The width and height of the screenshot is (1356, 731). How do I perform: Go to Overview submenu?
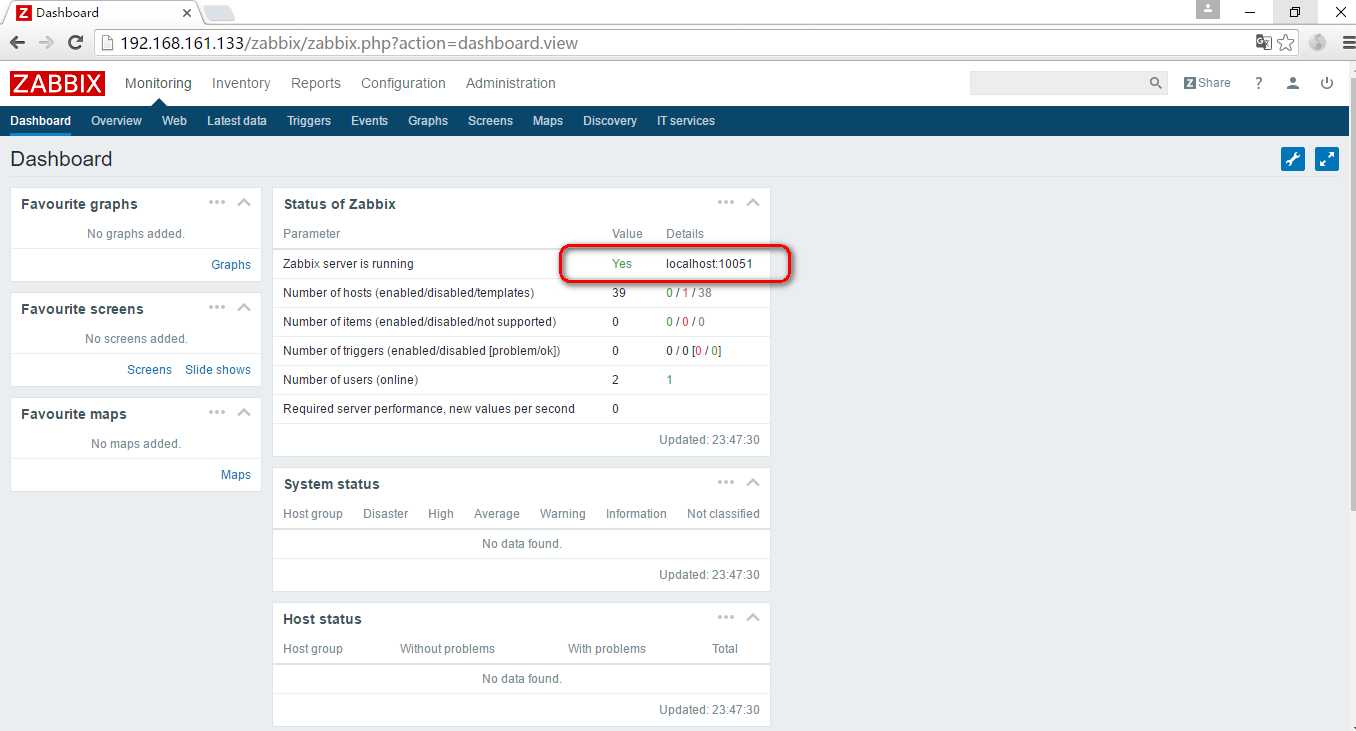[116, 121]
